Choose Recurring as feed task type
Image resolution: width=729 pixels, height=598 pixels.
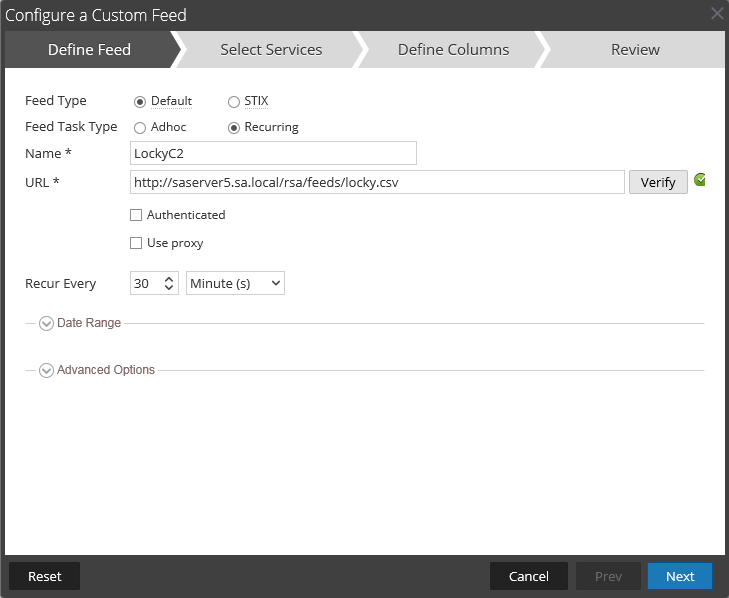pos(234,127)
